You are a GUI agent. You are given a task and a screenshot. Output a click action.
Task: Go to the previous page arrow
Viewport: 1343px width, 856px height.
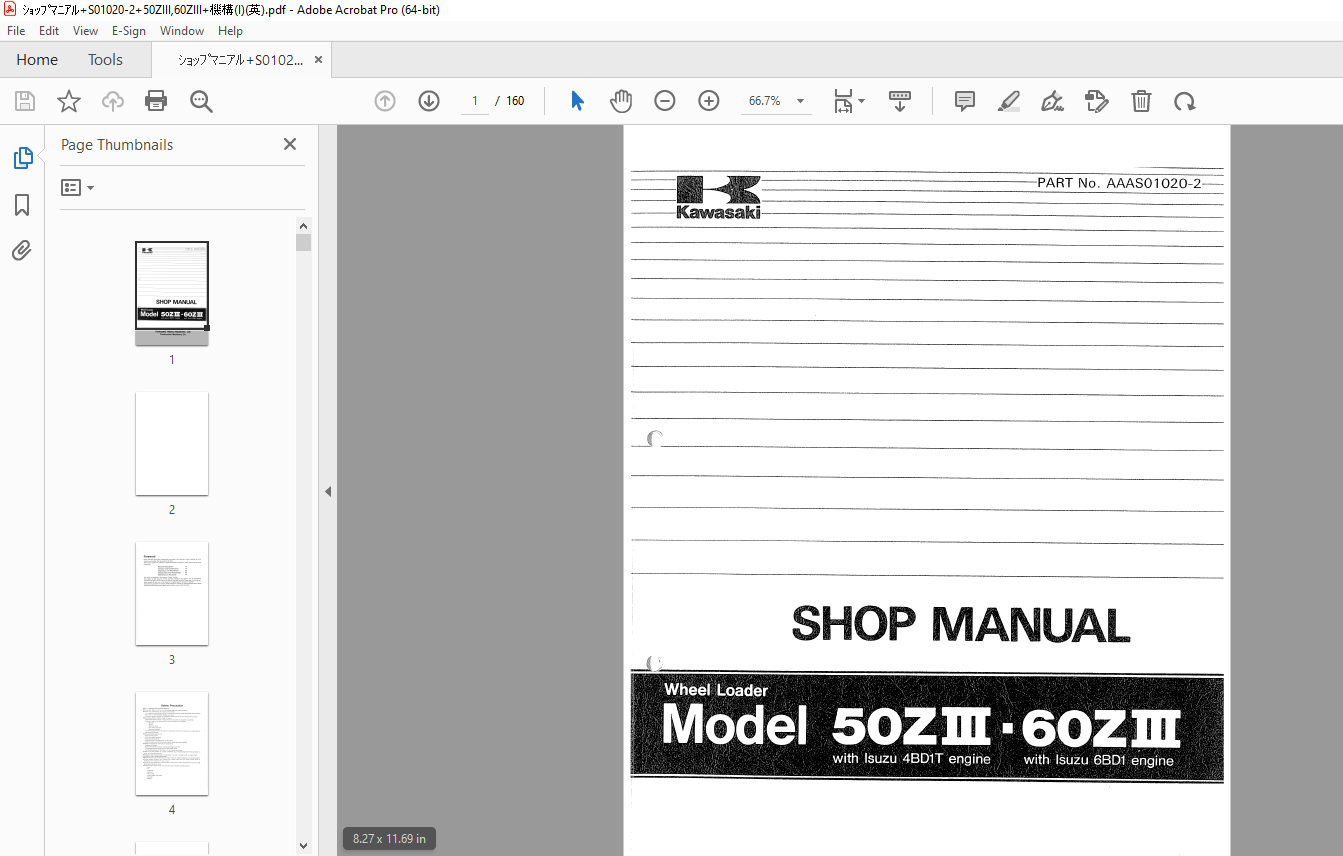(x=385, y=101)
